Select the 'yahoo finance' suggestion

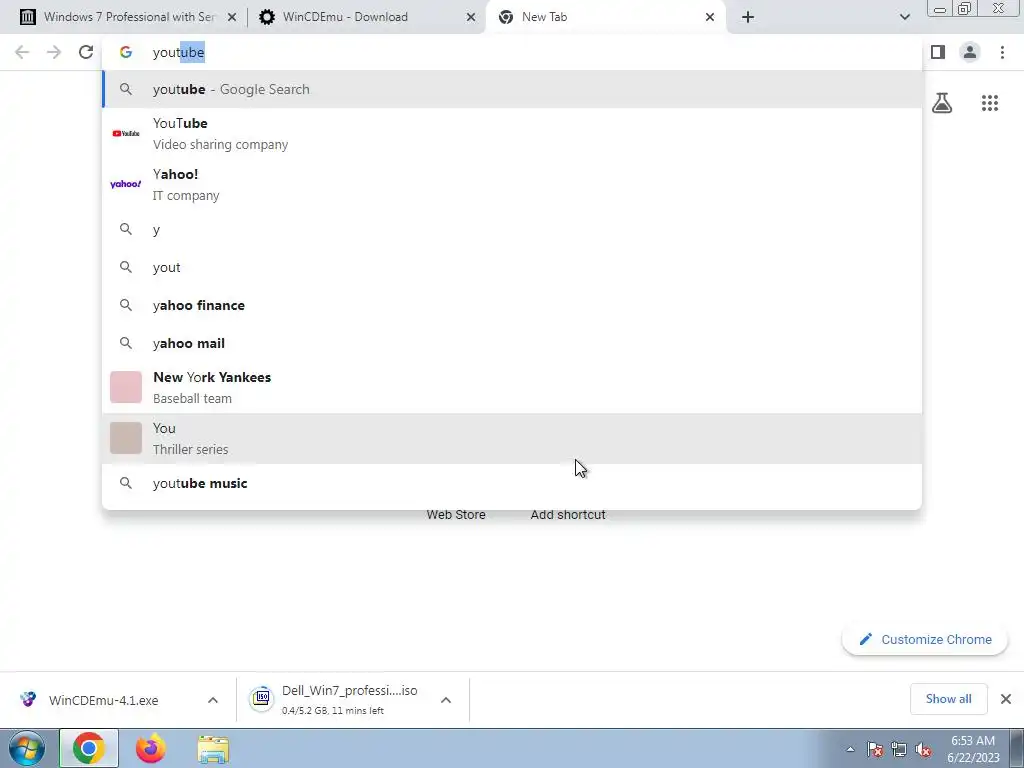point(512,305)
